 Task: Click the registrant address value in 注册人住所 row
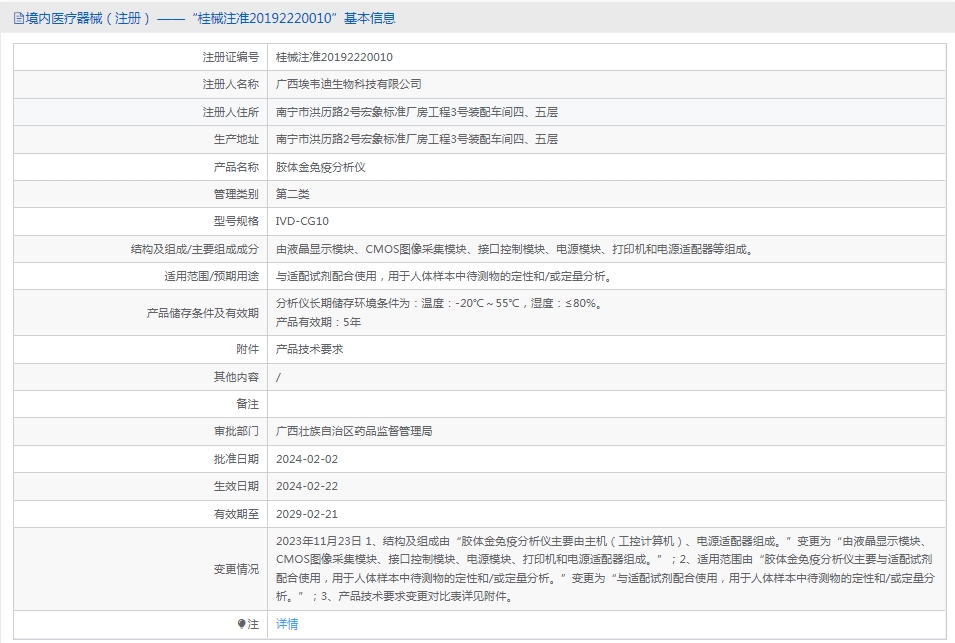pos(416,112)
